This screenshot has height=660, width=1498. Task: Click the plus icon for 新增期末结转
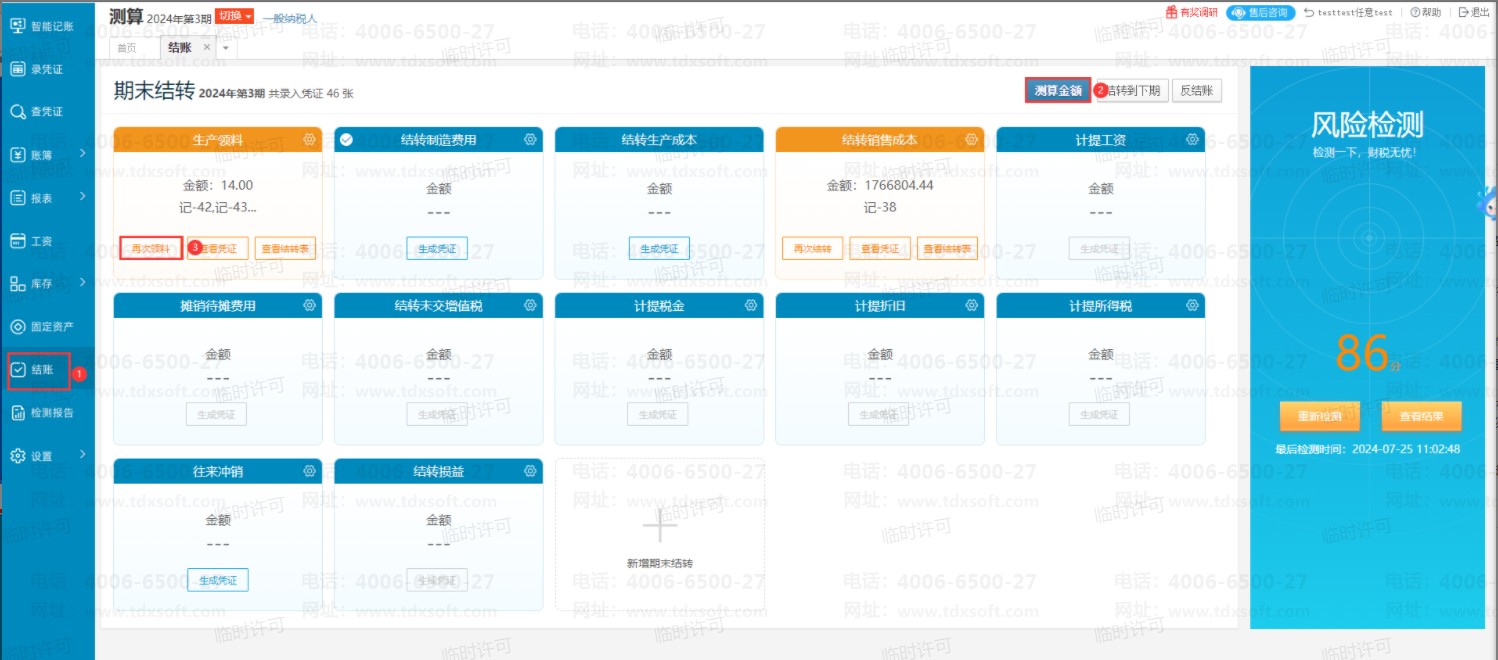(x=659, y=524)
